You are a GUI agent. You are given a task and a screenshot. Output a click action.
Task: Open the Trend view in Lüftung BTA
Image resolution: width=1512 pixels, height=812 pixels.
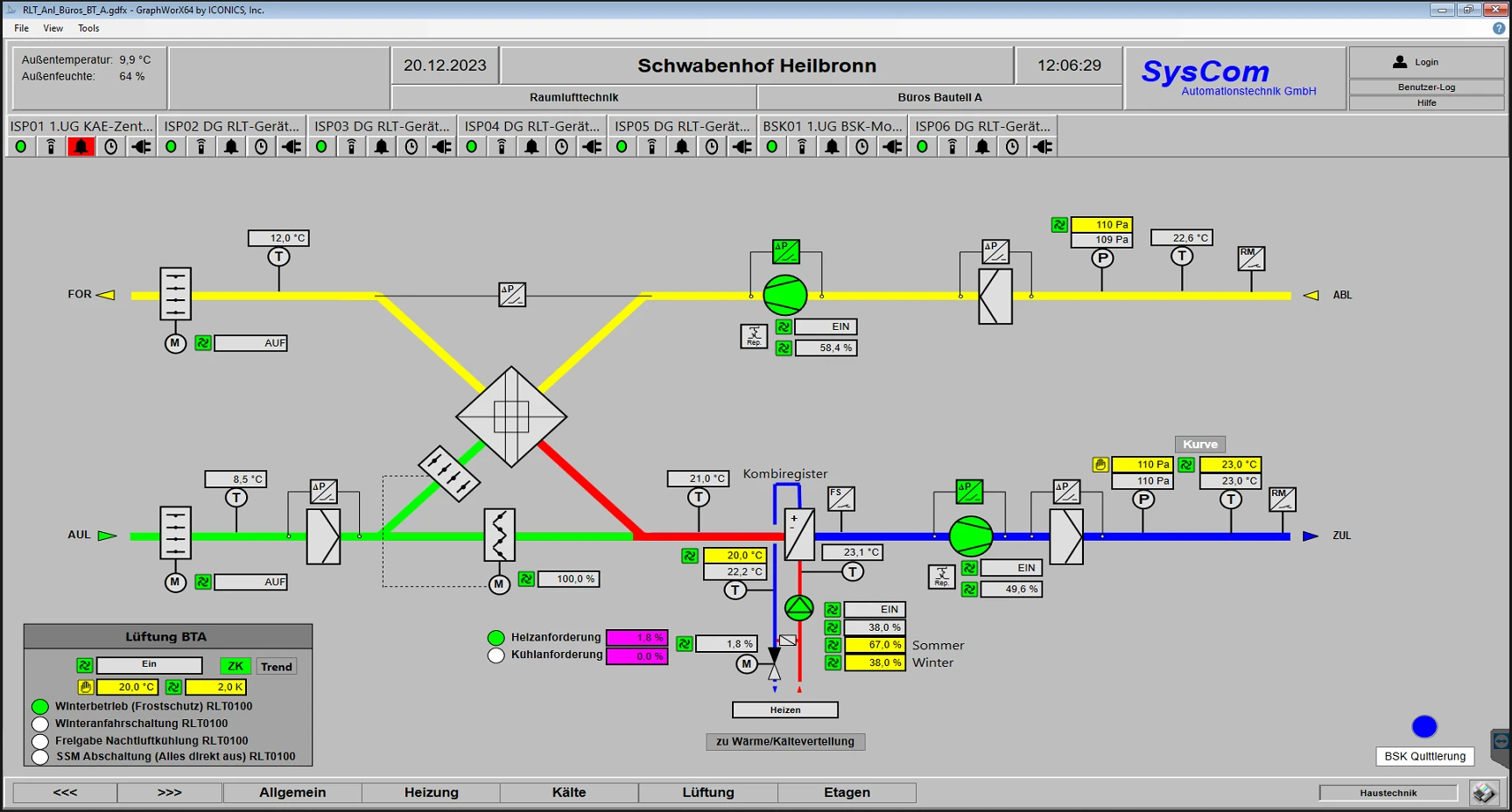(x=275, y=666)
